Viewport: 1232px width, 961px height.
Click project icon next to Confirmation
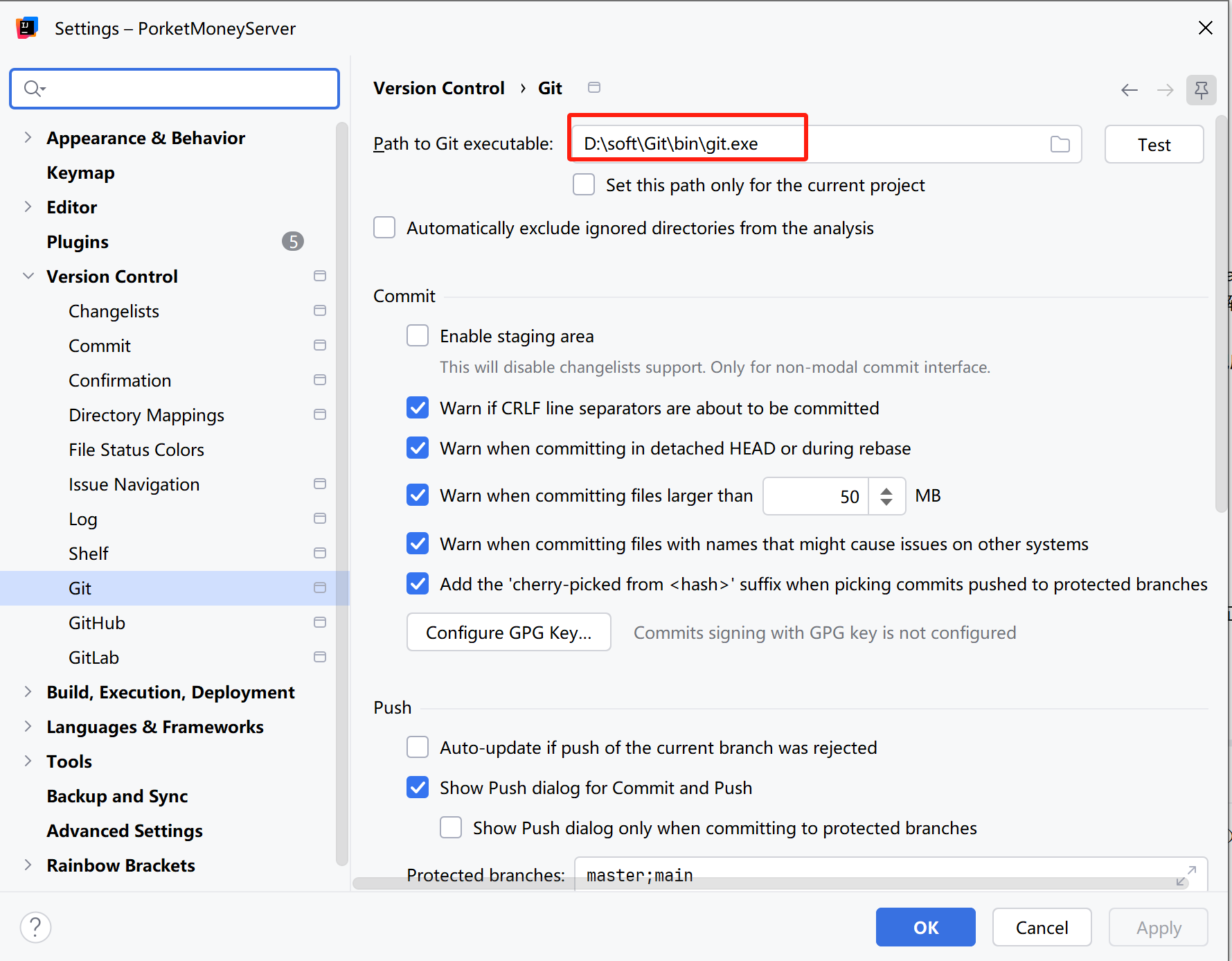(x=320, y=380)
